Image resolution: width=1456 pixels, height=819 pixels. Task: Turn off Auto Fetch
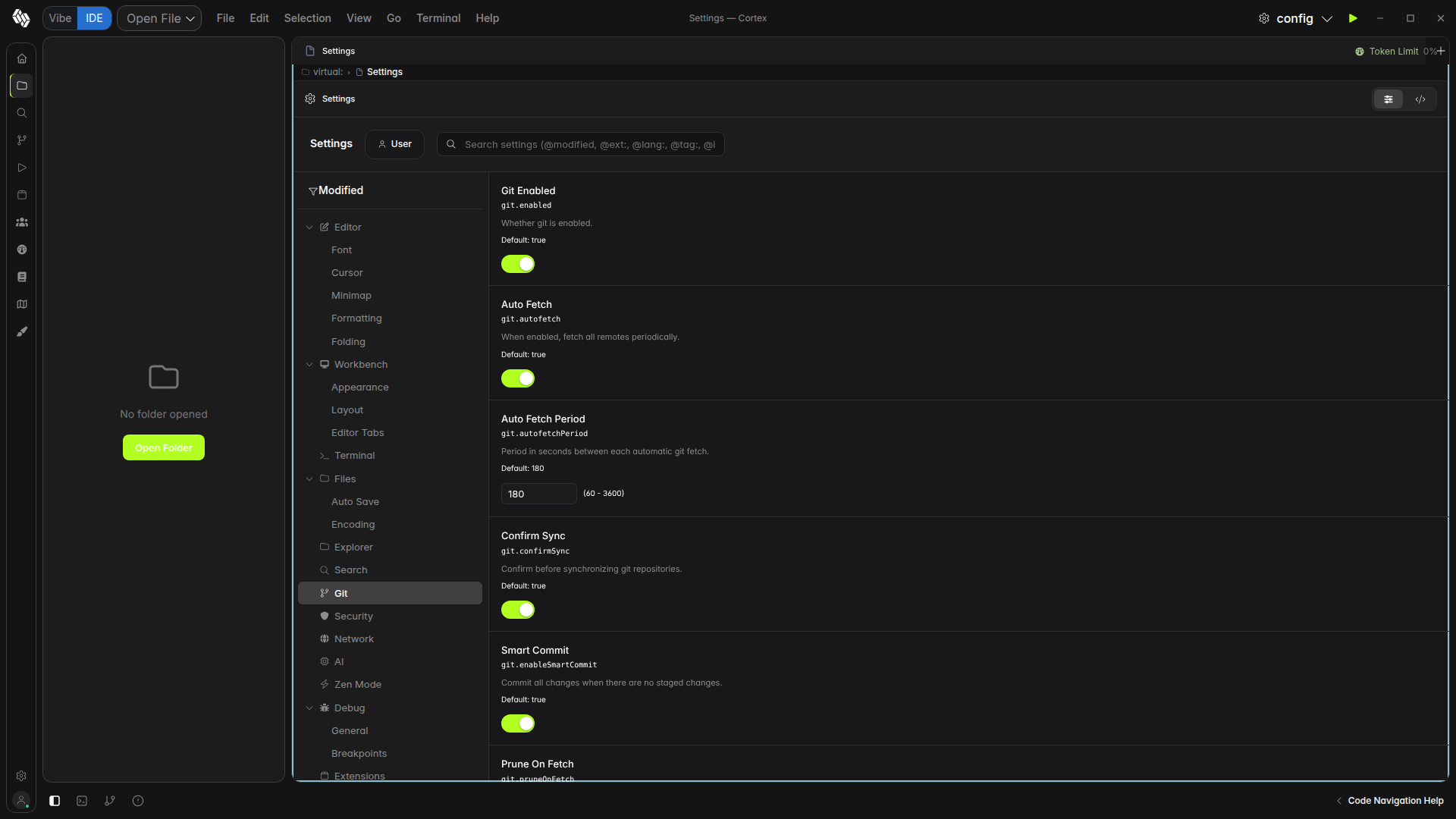[518, 378]
